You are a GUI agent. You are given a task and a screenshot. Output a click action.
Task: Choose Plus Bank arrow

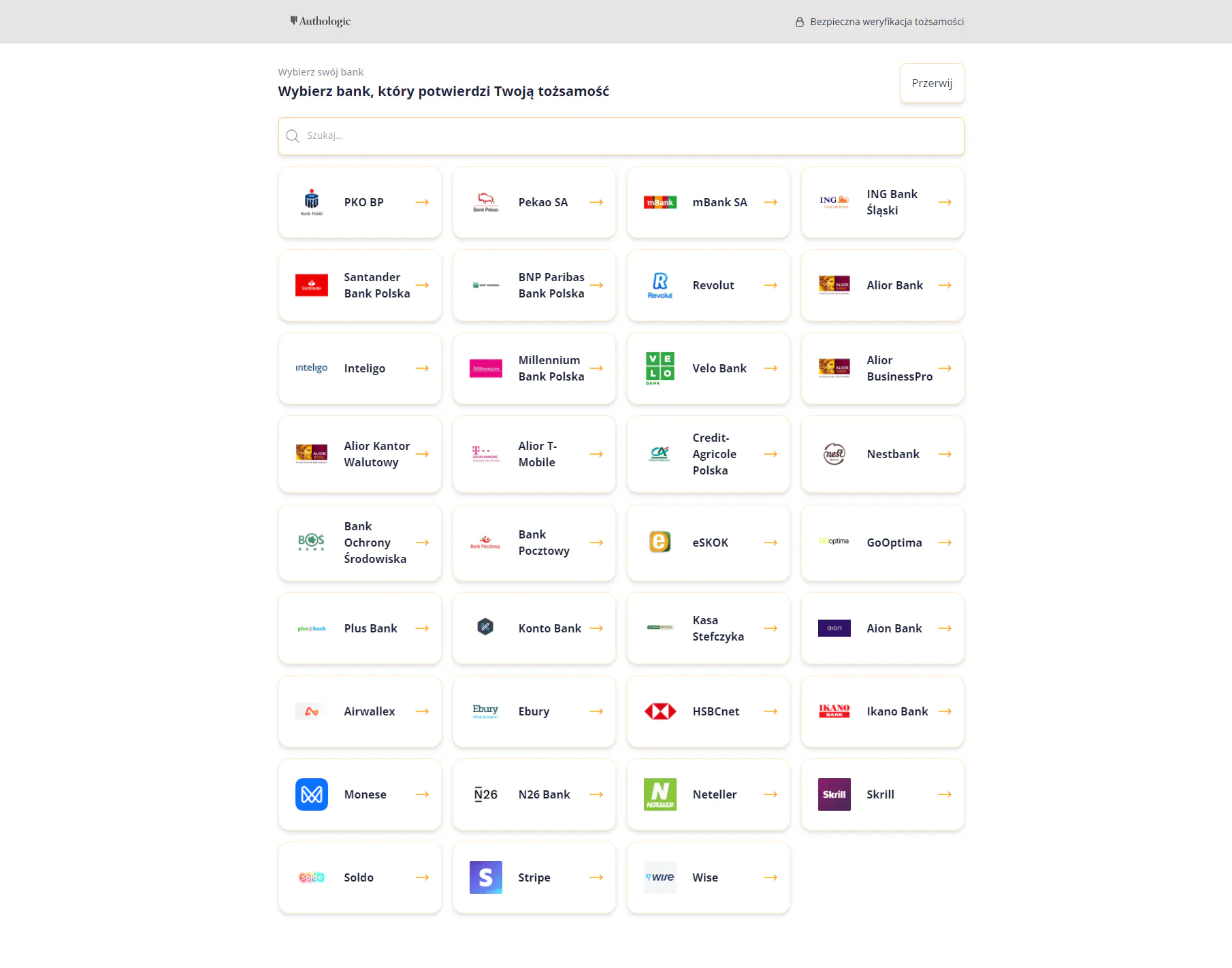(422, 628)
